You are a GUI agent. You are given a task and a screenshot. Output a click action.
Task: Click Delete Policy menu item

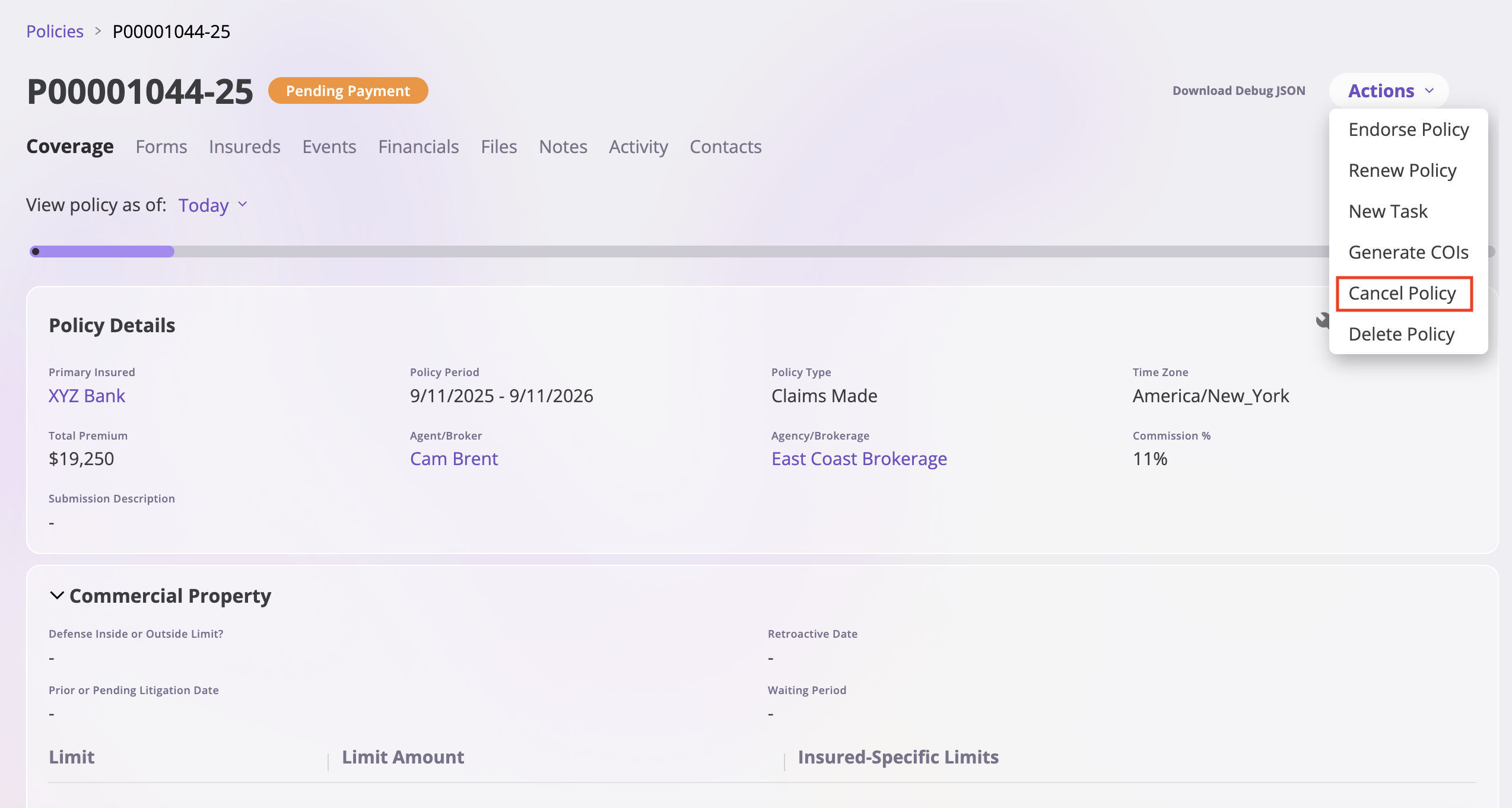[x=1401, y=334]
